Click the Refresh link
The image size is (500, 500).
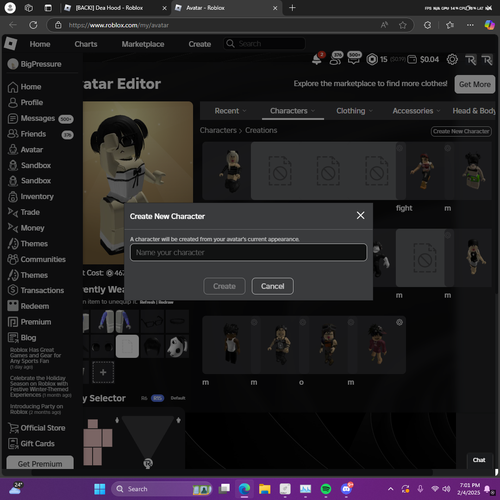[x=148, y=302]
